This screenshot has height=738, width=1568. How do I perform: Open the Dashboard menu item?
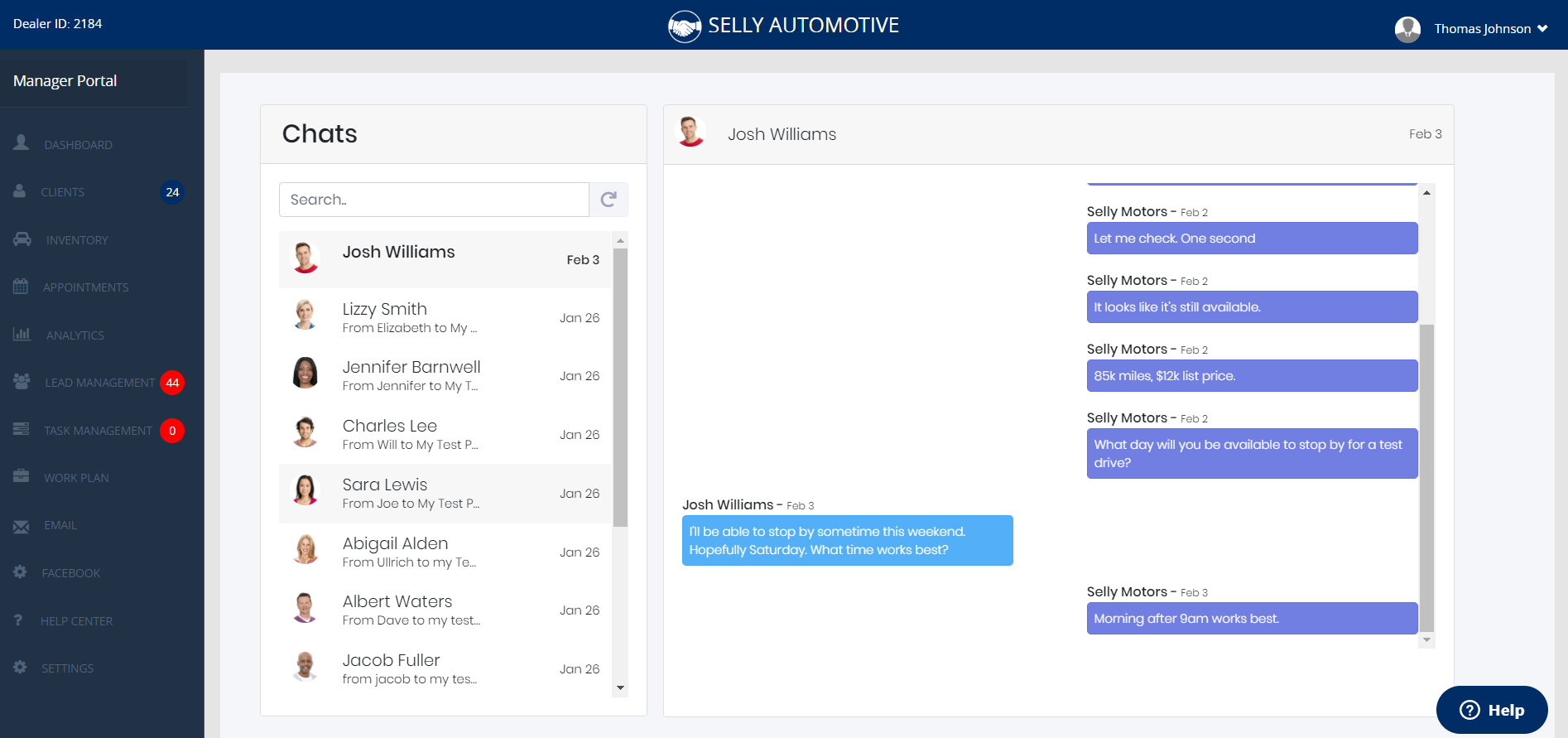79,145
